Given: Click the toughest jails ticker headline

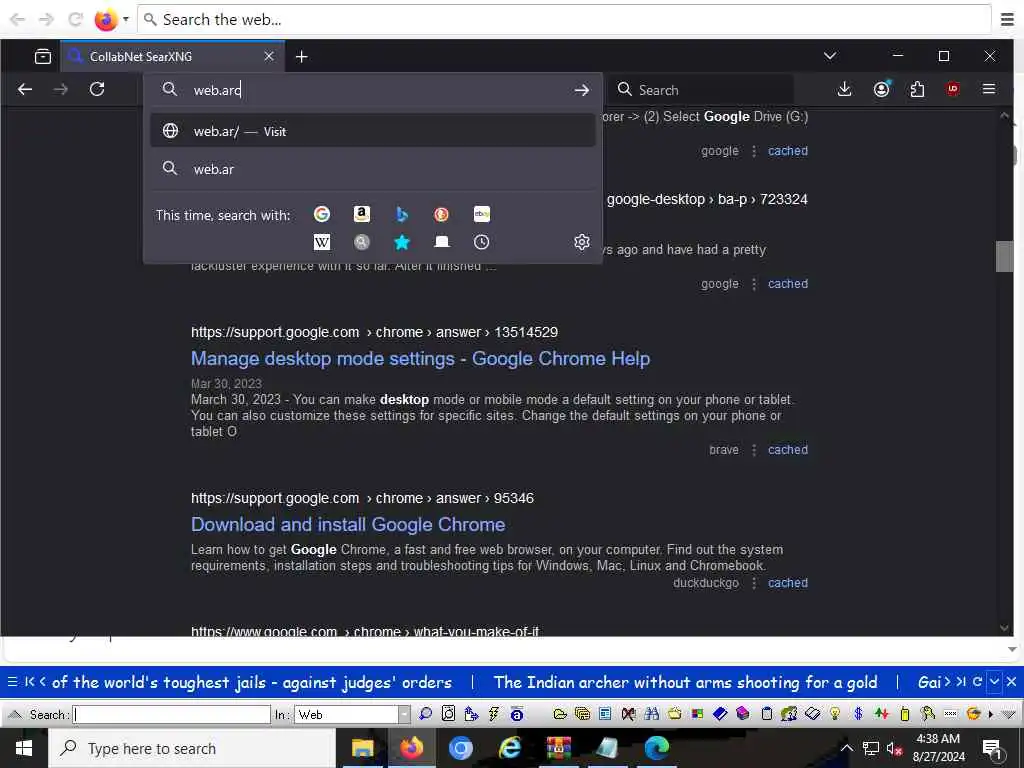Looking at the screenshot, I should point(251,682).
